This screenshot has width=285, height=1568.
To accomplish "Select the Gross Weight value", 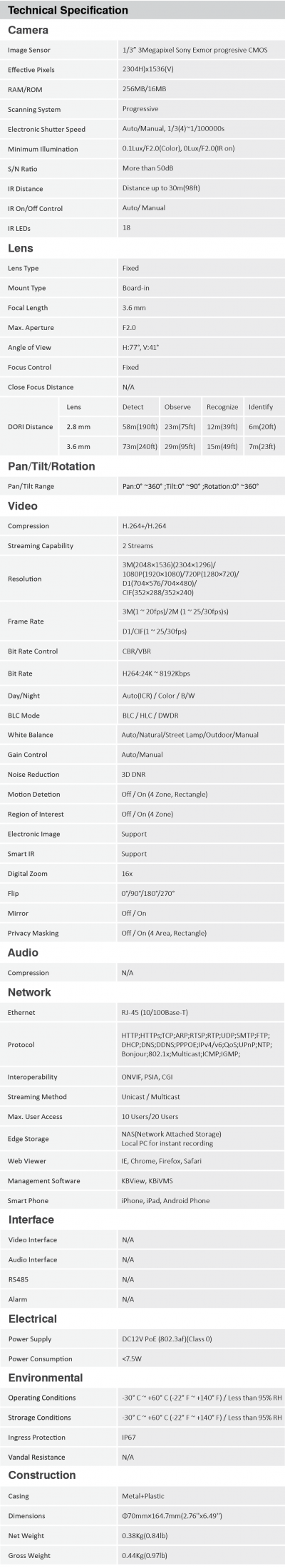I will (146, 1556).
